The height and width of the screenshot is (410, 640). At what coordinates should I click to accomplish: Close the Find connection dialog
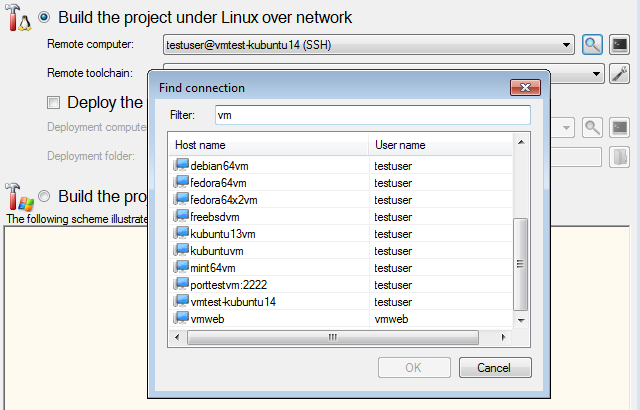(525, 87)
